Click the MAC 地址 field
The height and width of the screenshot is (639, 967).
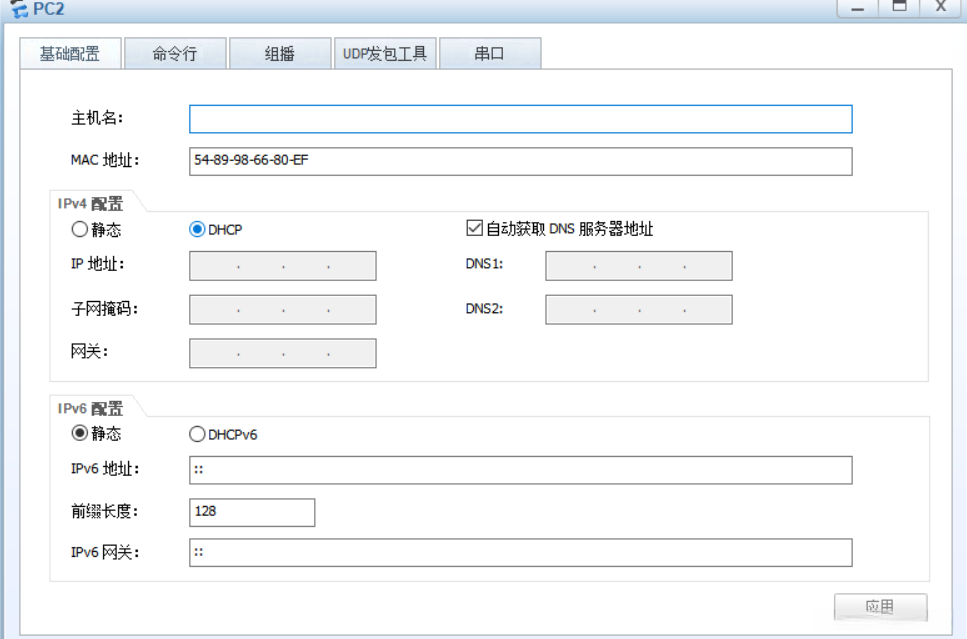coord(521,161)
